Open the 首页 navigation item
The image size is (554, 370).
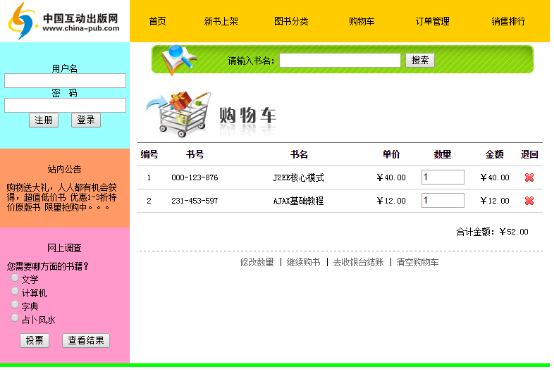click(158, 22)
